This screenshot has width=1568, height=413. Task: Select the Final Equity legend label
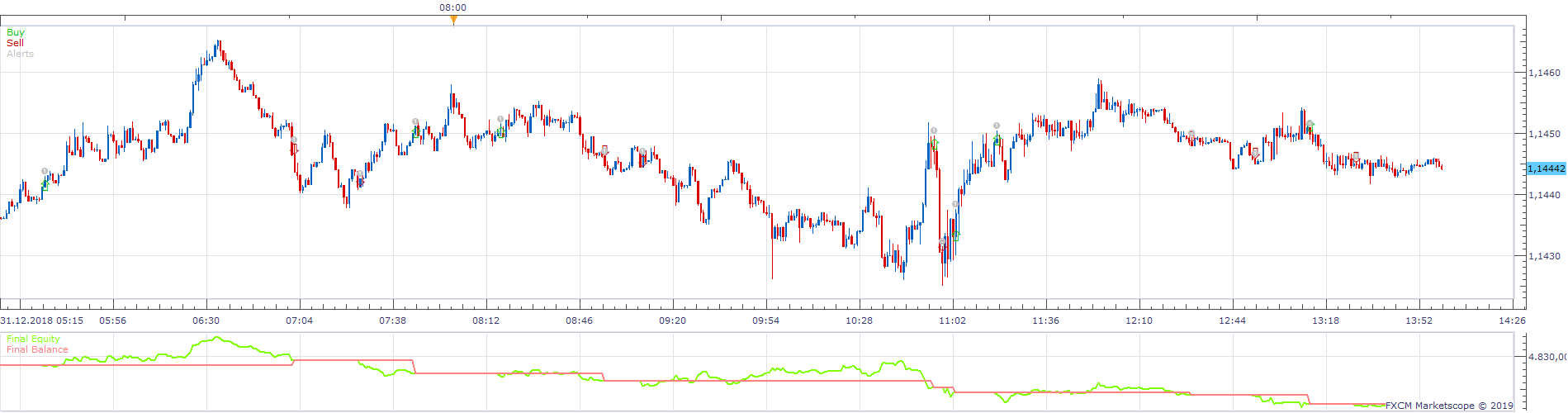point(33,339)
